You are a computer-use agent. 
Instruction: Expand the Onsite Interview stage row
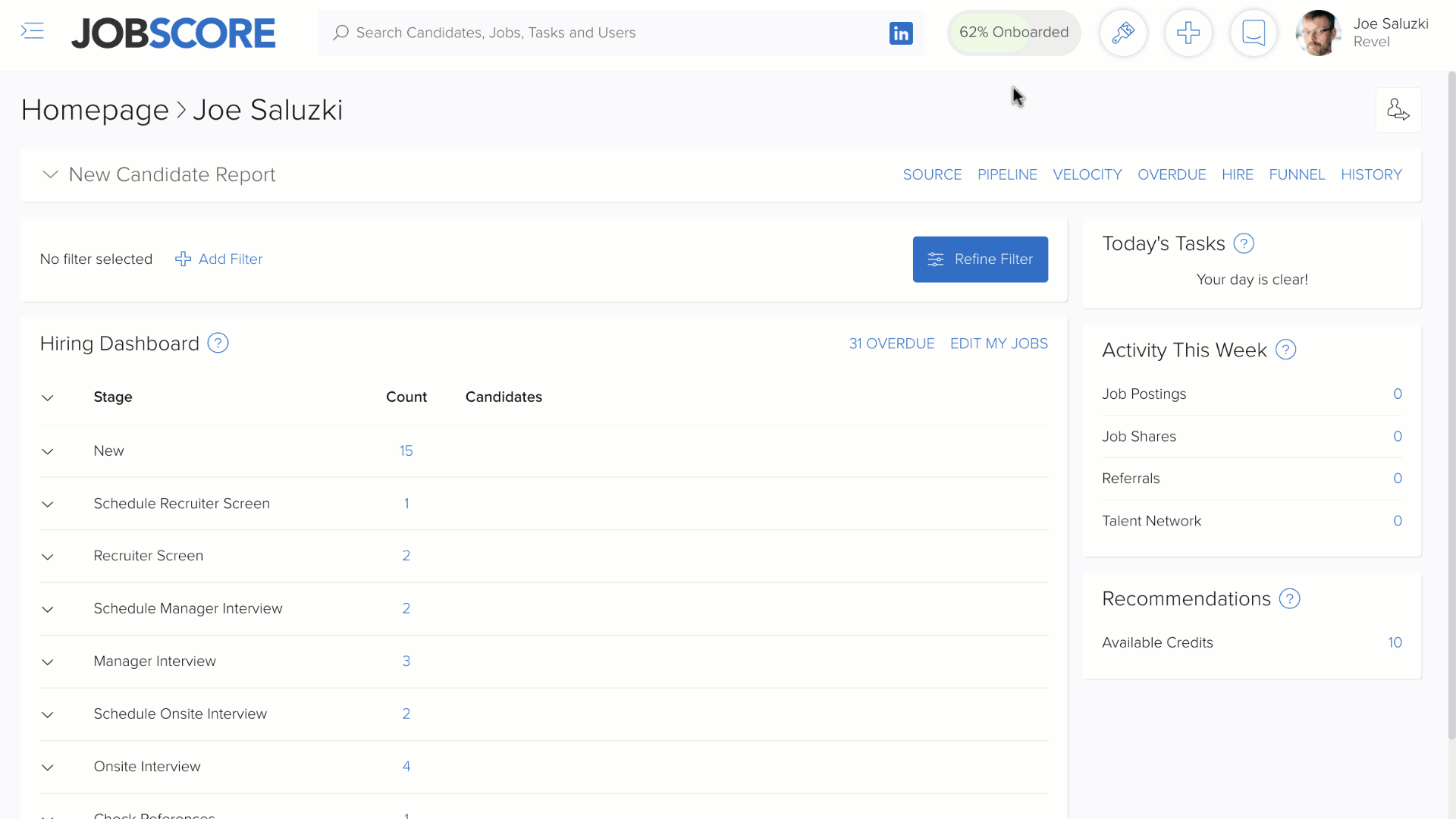pyautogui.click(x=48, y=767)
